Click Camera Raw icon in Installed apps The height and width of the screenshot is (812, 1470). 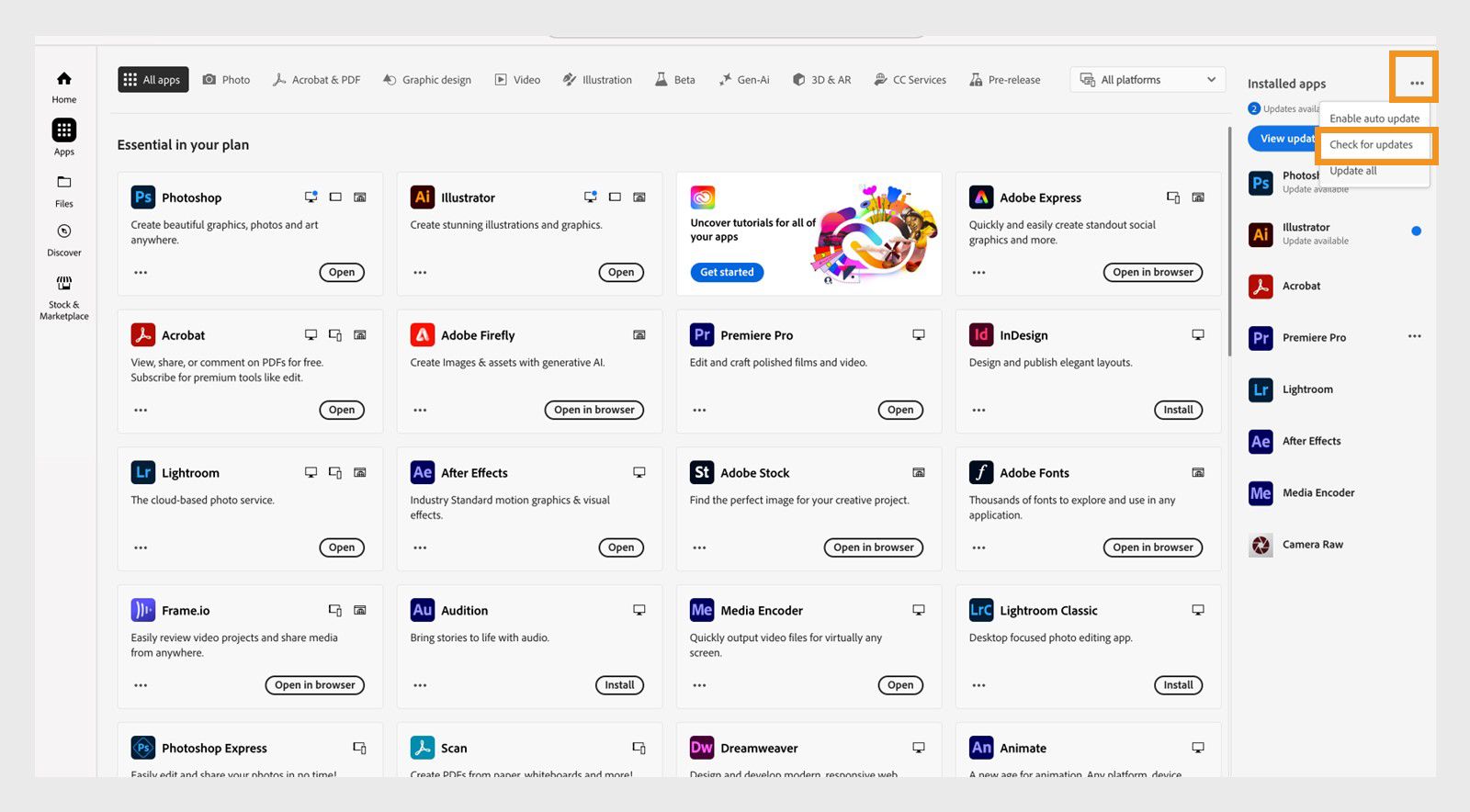coord(1261,545)
